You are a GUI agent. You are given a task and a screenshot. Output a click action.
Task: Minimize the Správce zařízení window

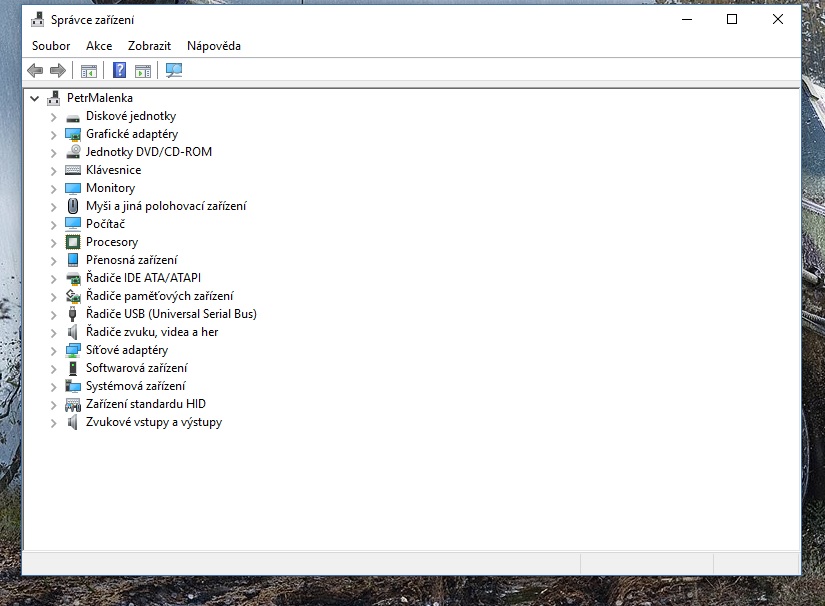click(x=687, y=19)
